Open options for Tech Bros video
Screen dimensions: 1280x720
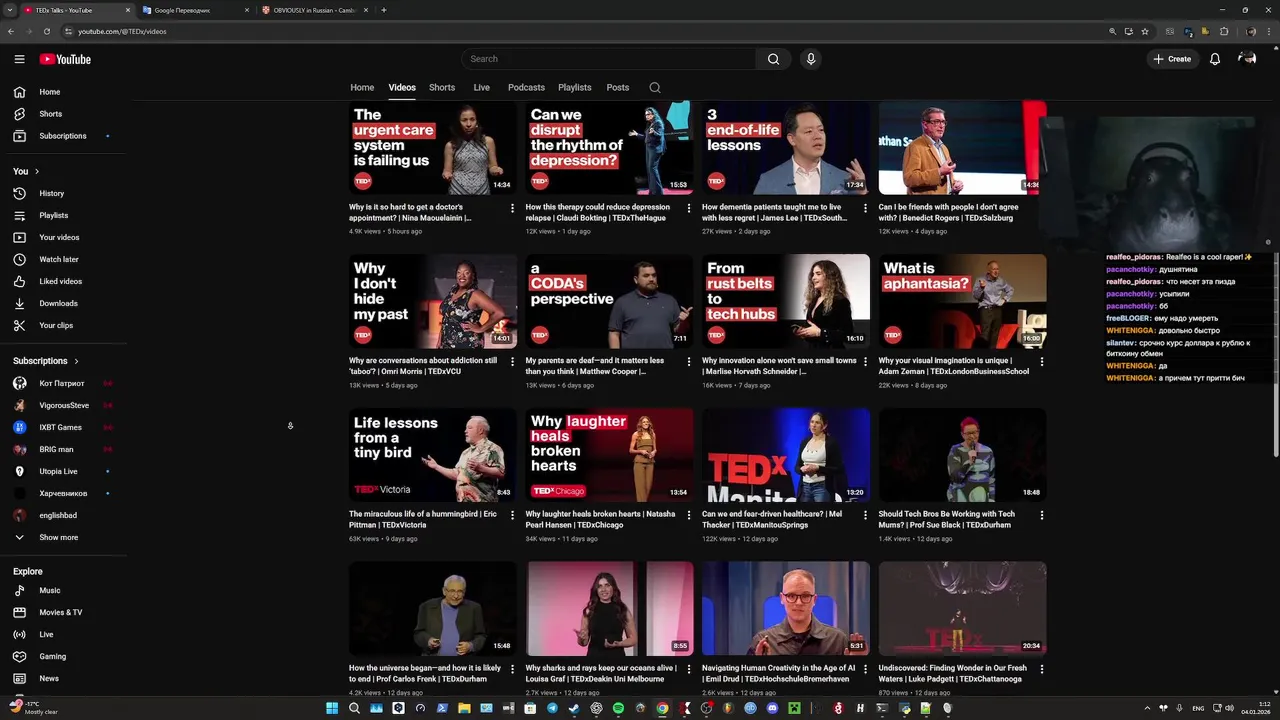click(1041, 515)
